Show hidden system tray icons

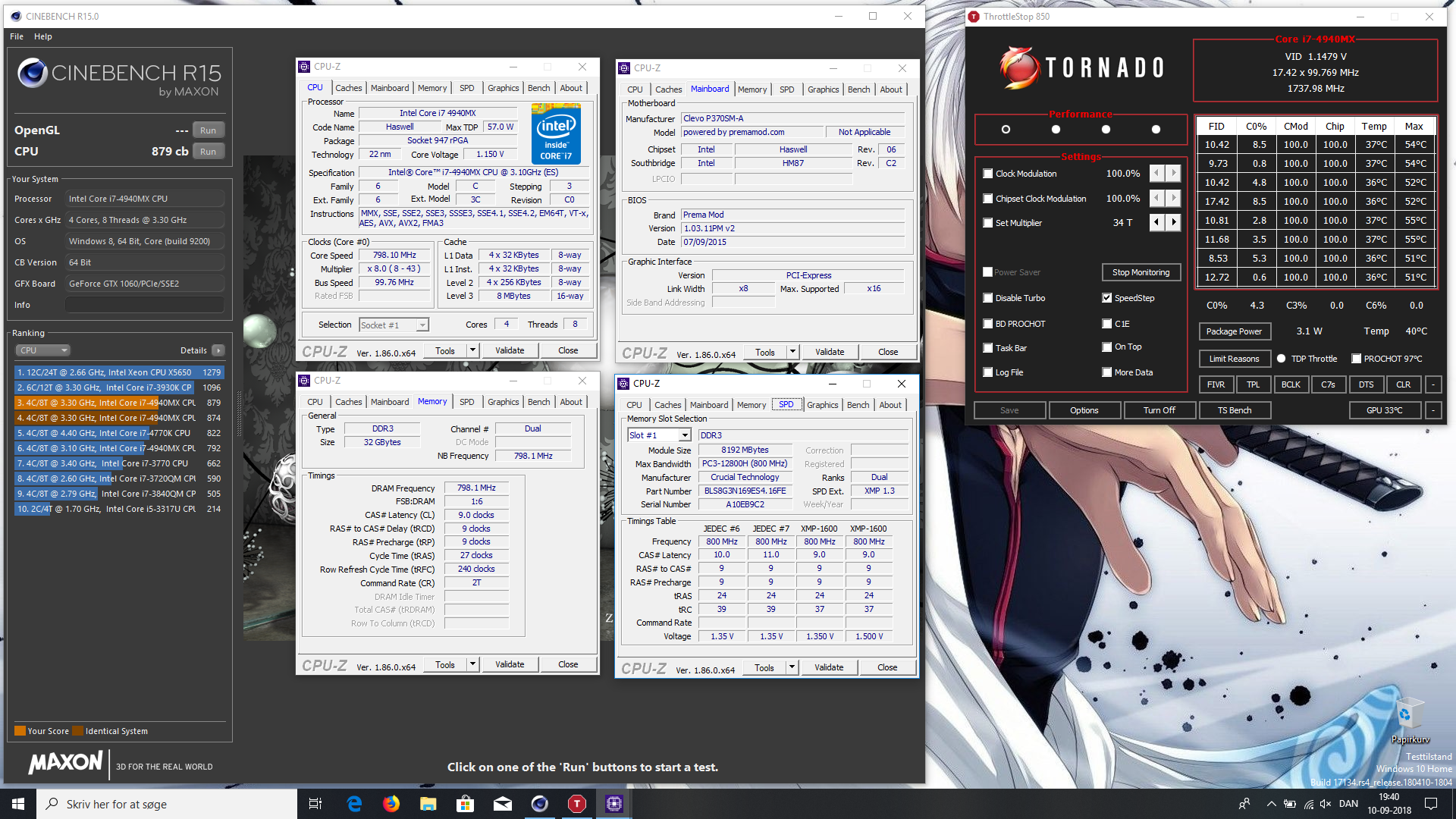pyautogui.click(x=1270, y=804)
